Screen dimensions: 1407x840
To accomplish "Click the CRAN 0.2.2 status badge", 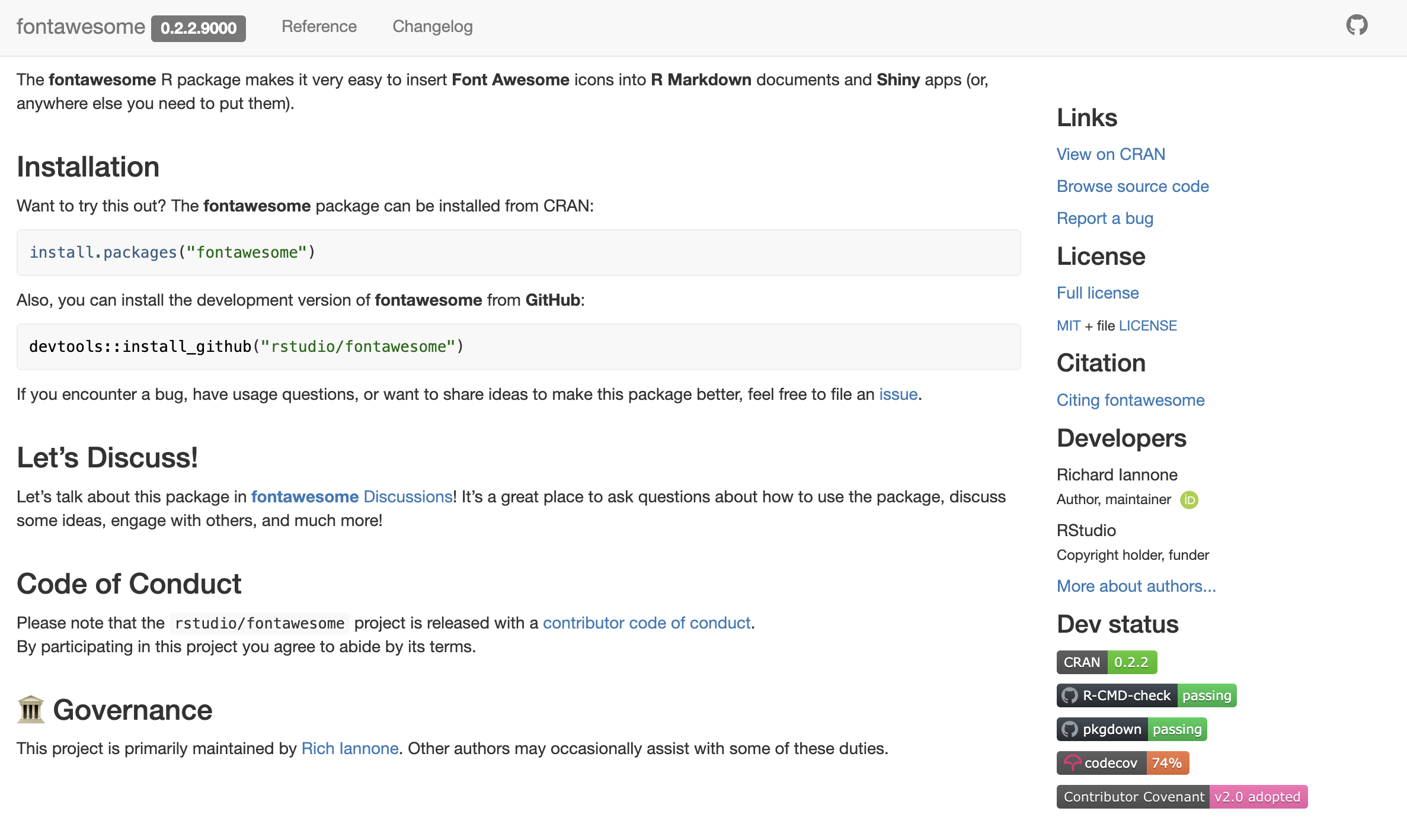I will click(1106, 662).
